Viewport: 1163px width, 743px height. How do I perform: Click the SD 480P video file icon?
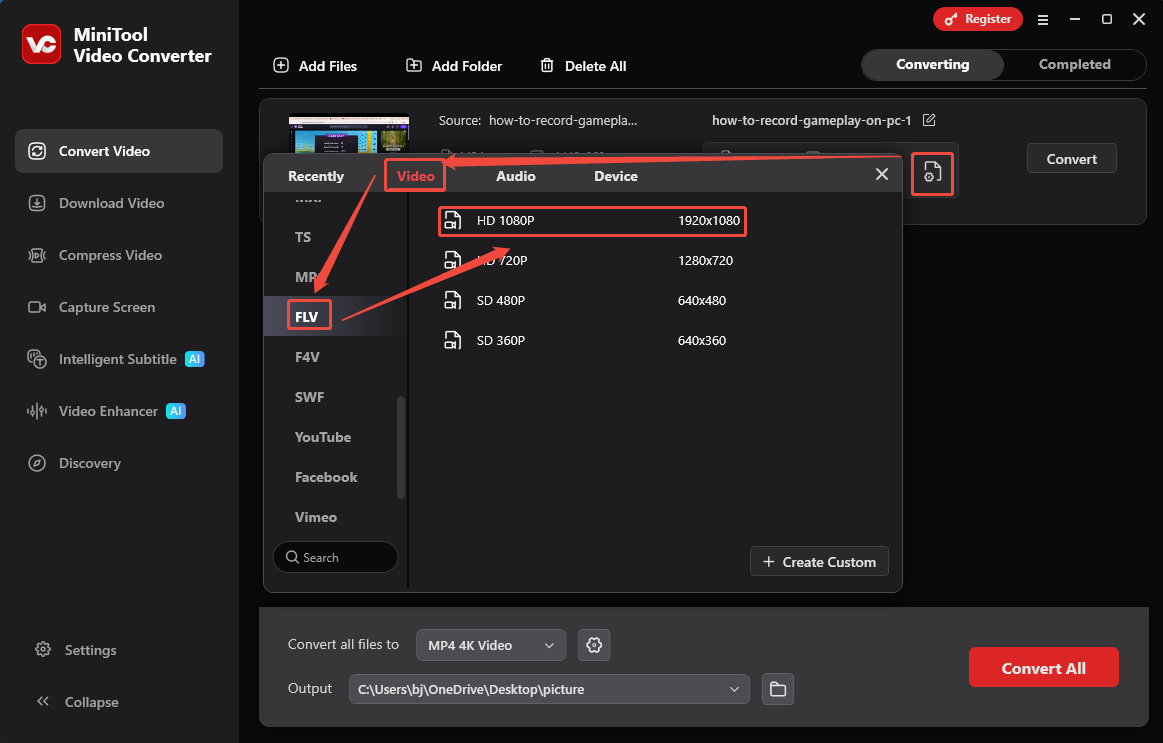click(452, 300)
